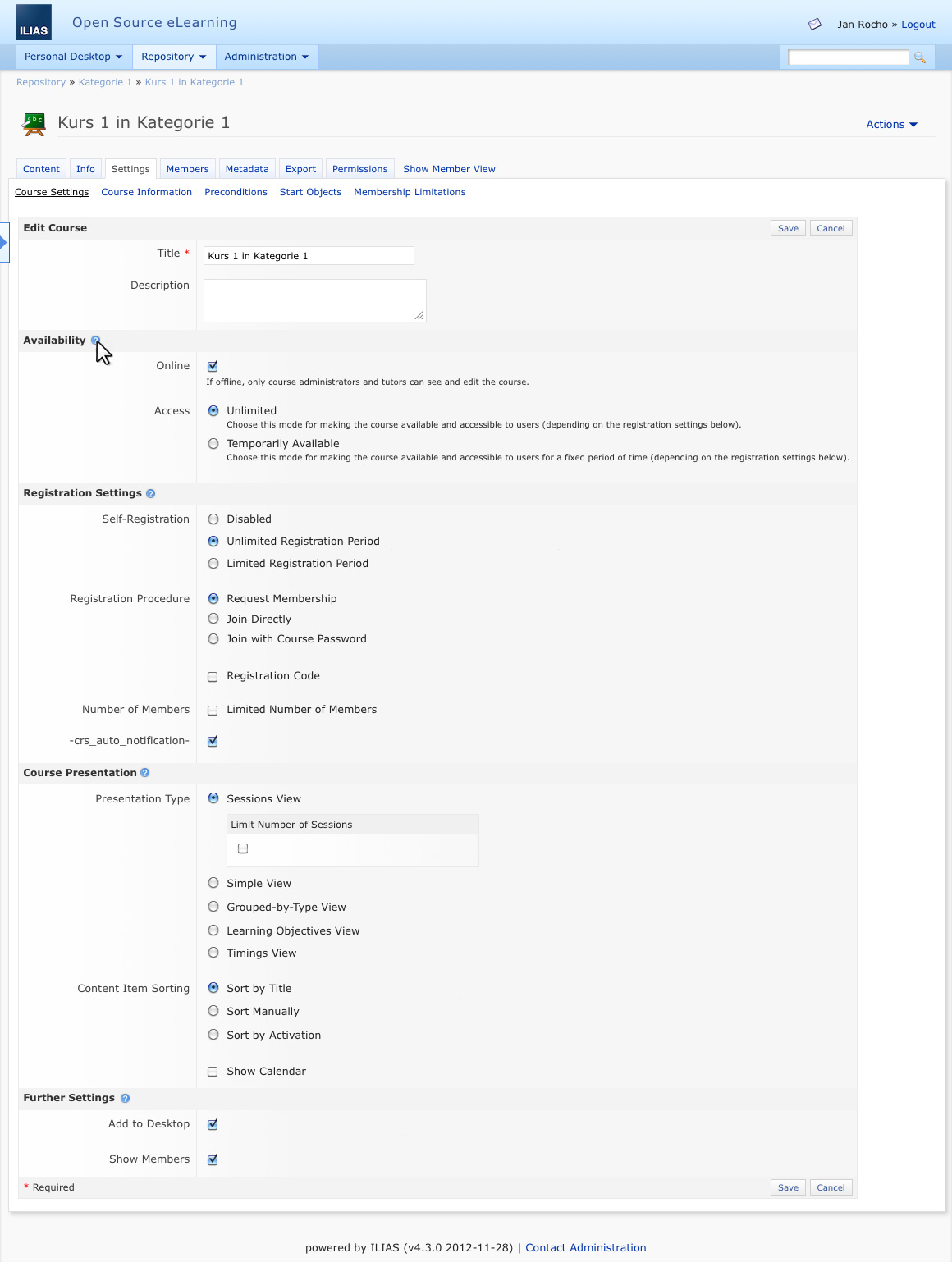Switch to the Export tab
Viewport: 952px width, 1262px height.
(300, 169)
